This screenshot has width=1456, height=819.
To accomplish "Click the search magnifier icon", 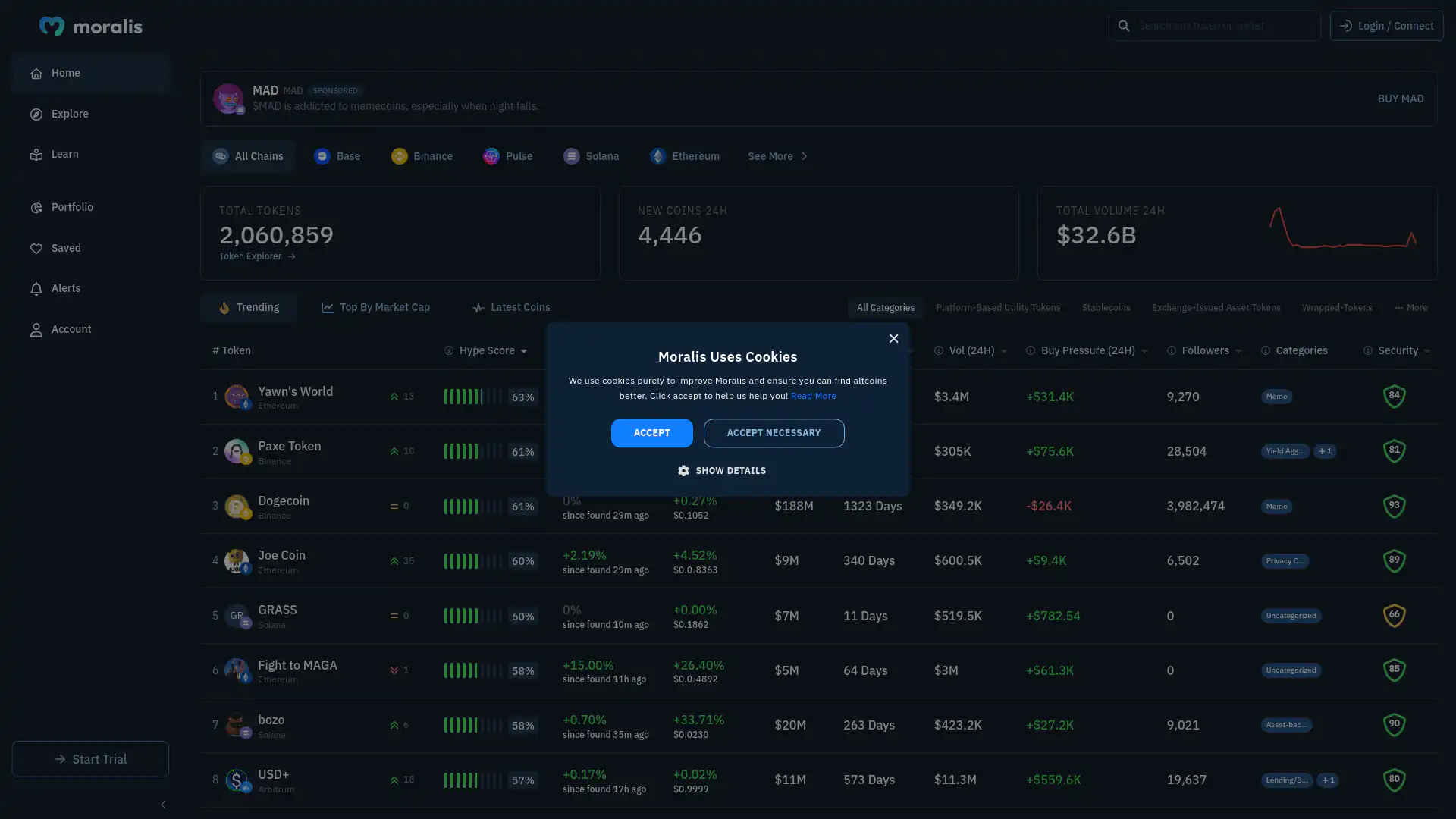I will point(1124,26).
